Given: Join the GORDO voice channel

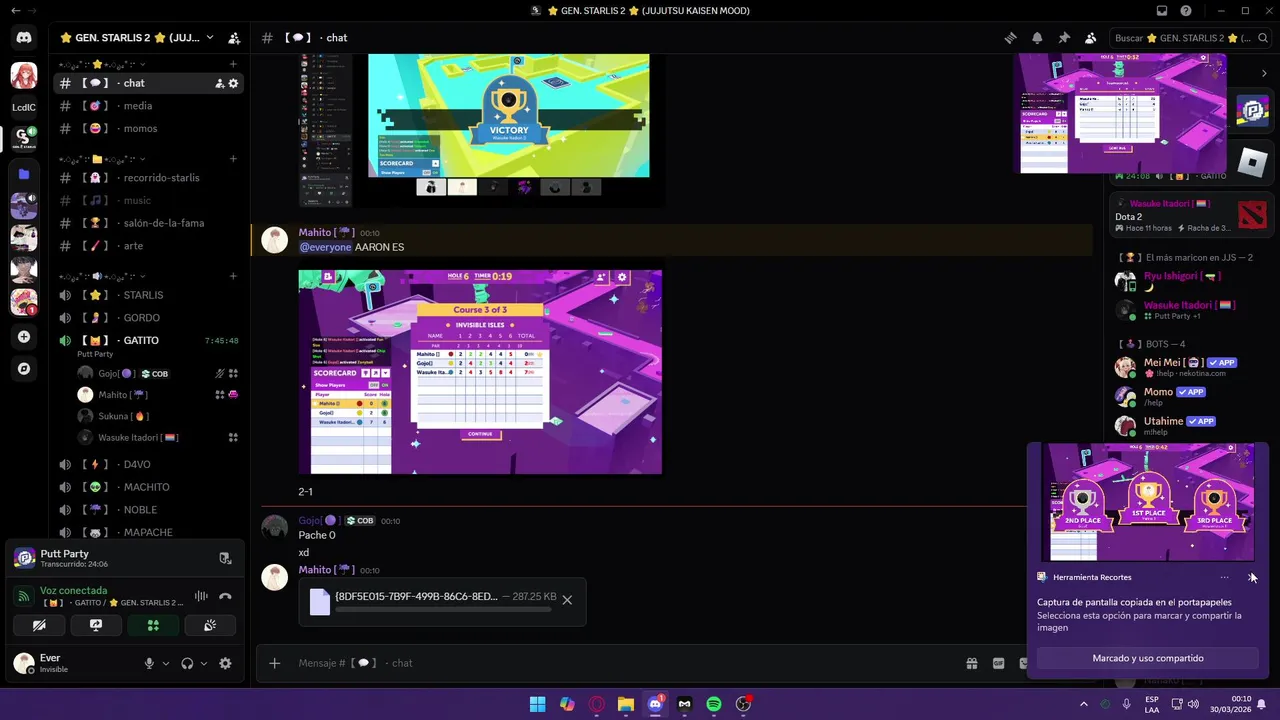Looking at the screenshot, I should [x=147, y=318].
